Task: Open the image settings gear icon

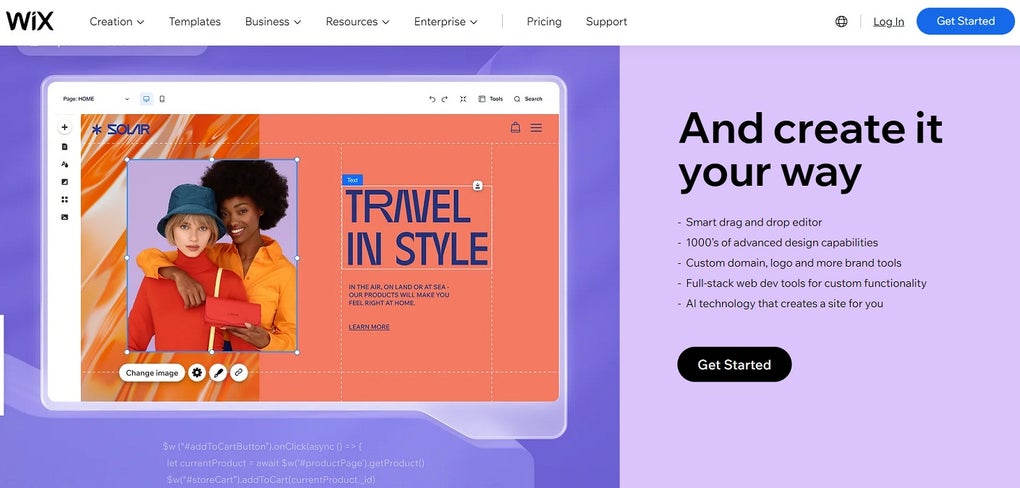Action: (197, 373)
